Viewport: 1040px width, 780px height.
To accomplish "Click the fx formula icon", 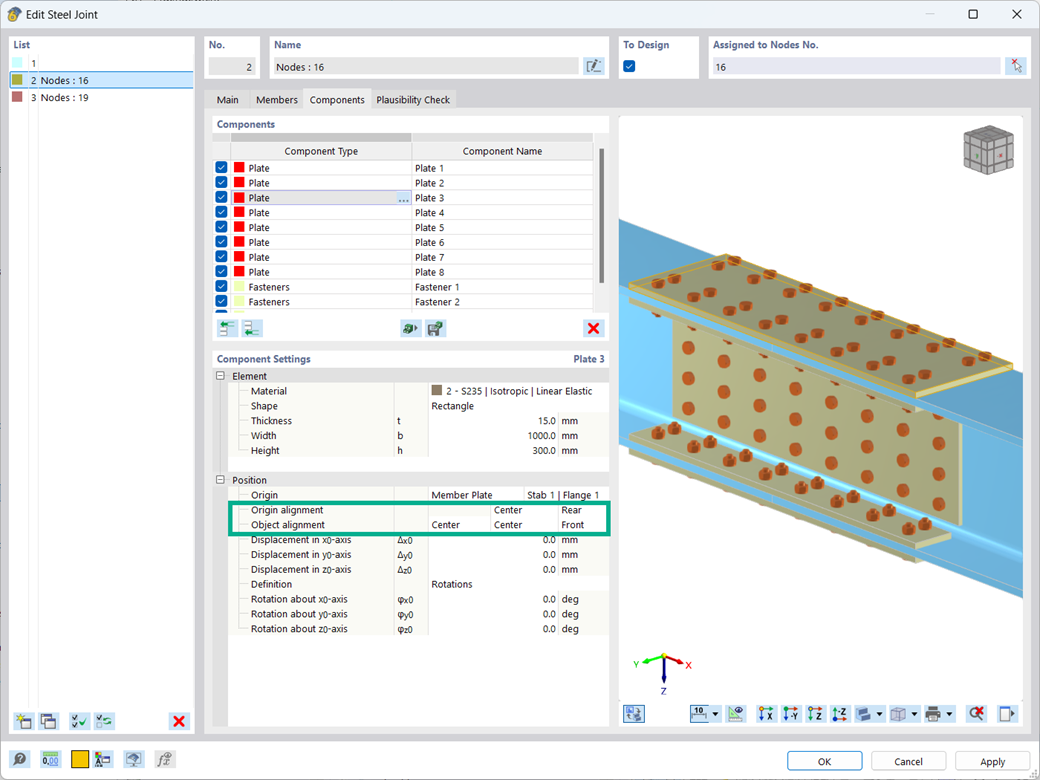I will click(x=164, y=759).
